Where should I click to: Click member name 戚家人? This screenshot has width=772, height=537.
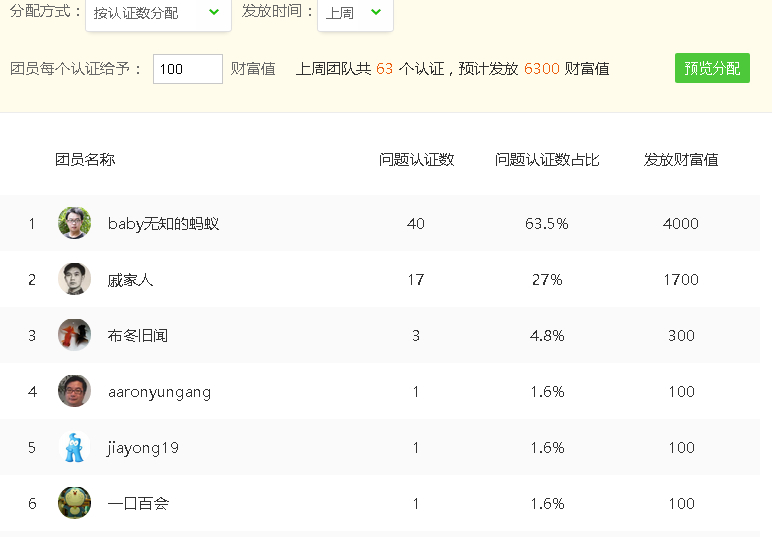(x=130, y=280)
